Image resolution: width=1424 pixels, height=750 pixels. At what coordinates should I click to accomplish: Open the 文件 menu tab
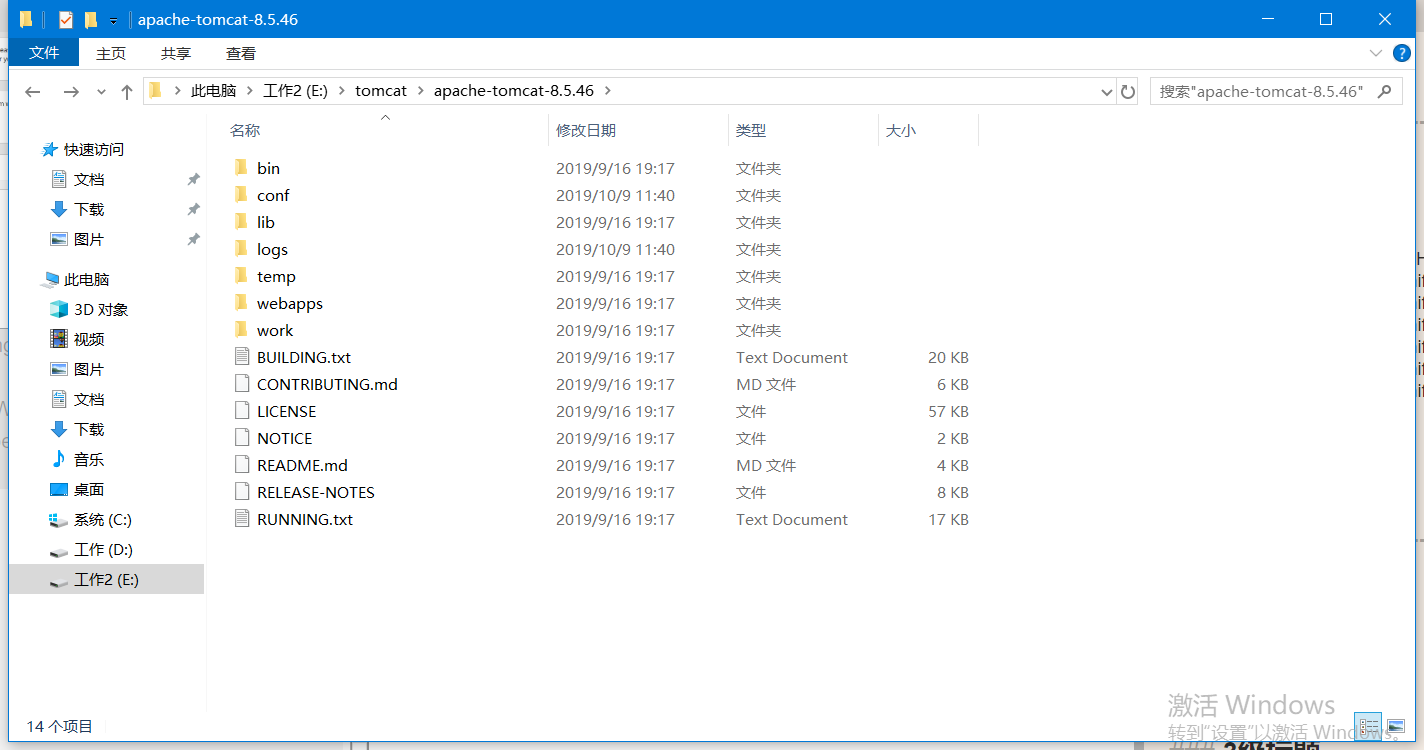44,53
